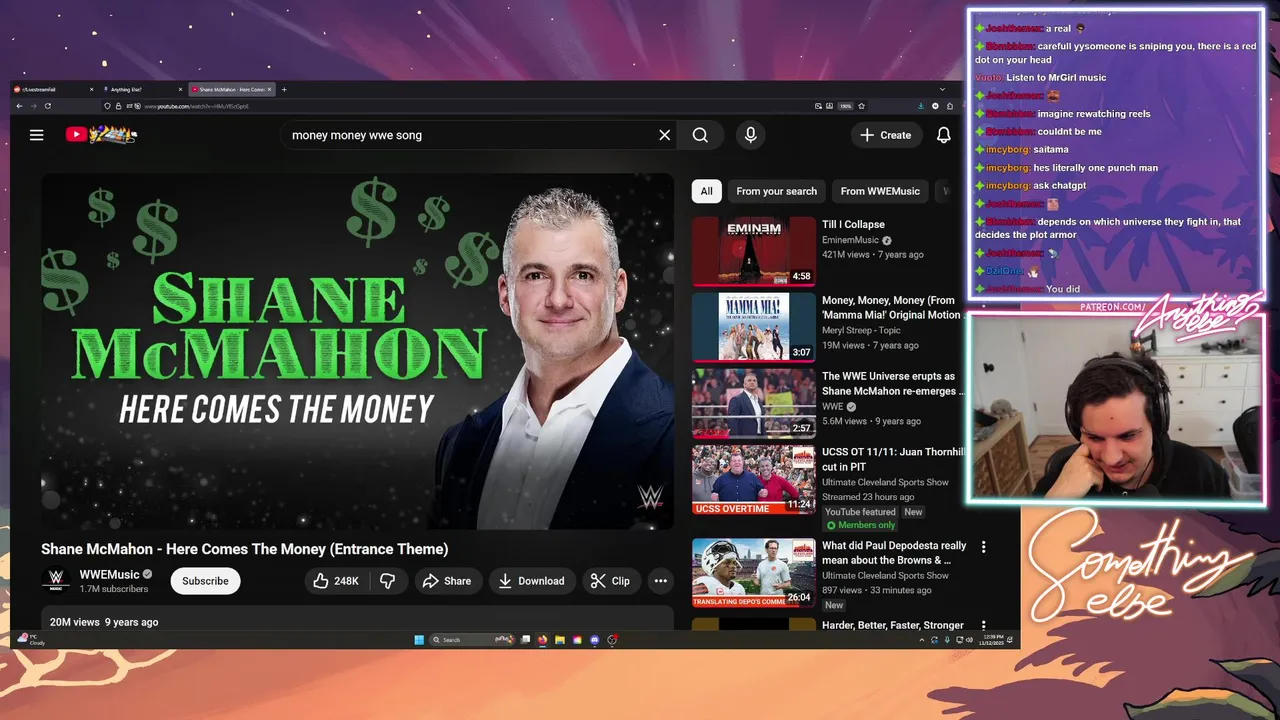1280x720 pixels.
Task: Clear the search box with the X
Action: [664, 135]
